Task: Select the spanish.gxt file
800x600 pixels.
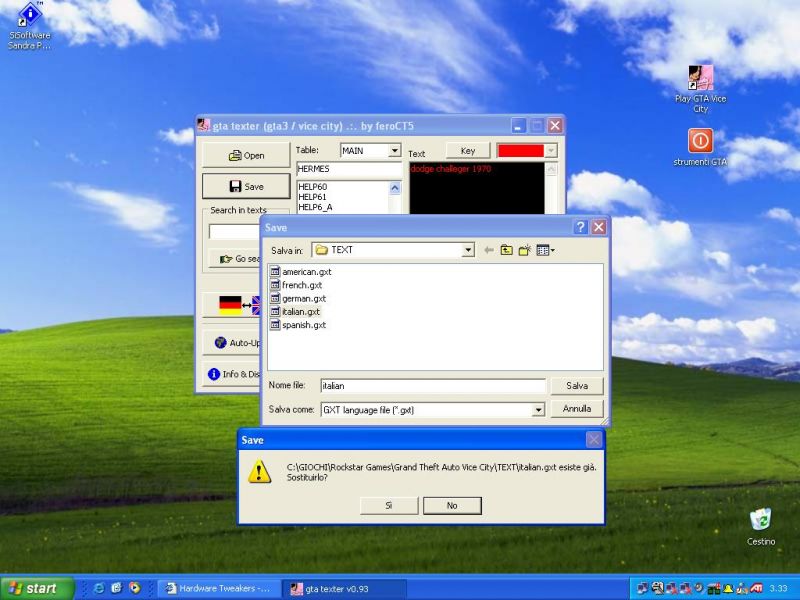Action: [x=298, y=324]
